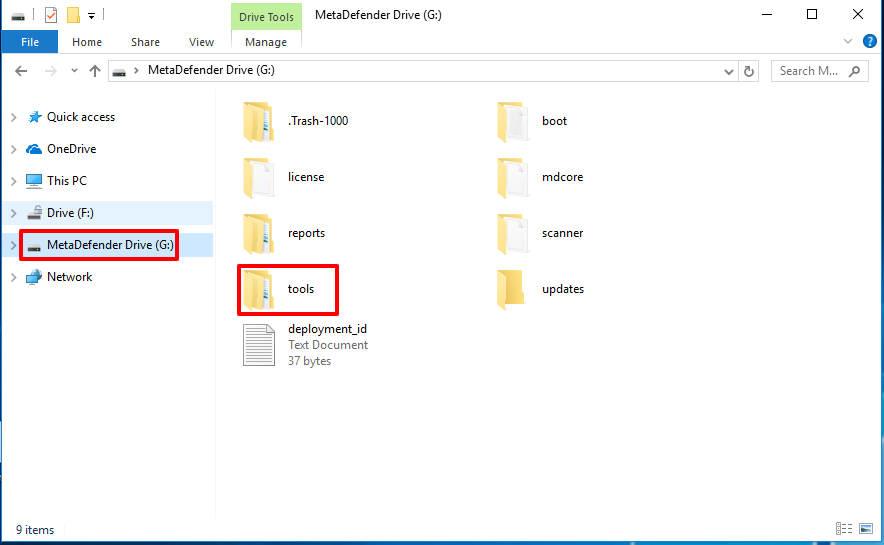Open the Manage ribbon tab
Viewport: 884px width, 545px height.
(266, 42)
